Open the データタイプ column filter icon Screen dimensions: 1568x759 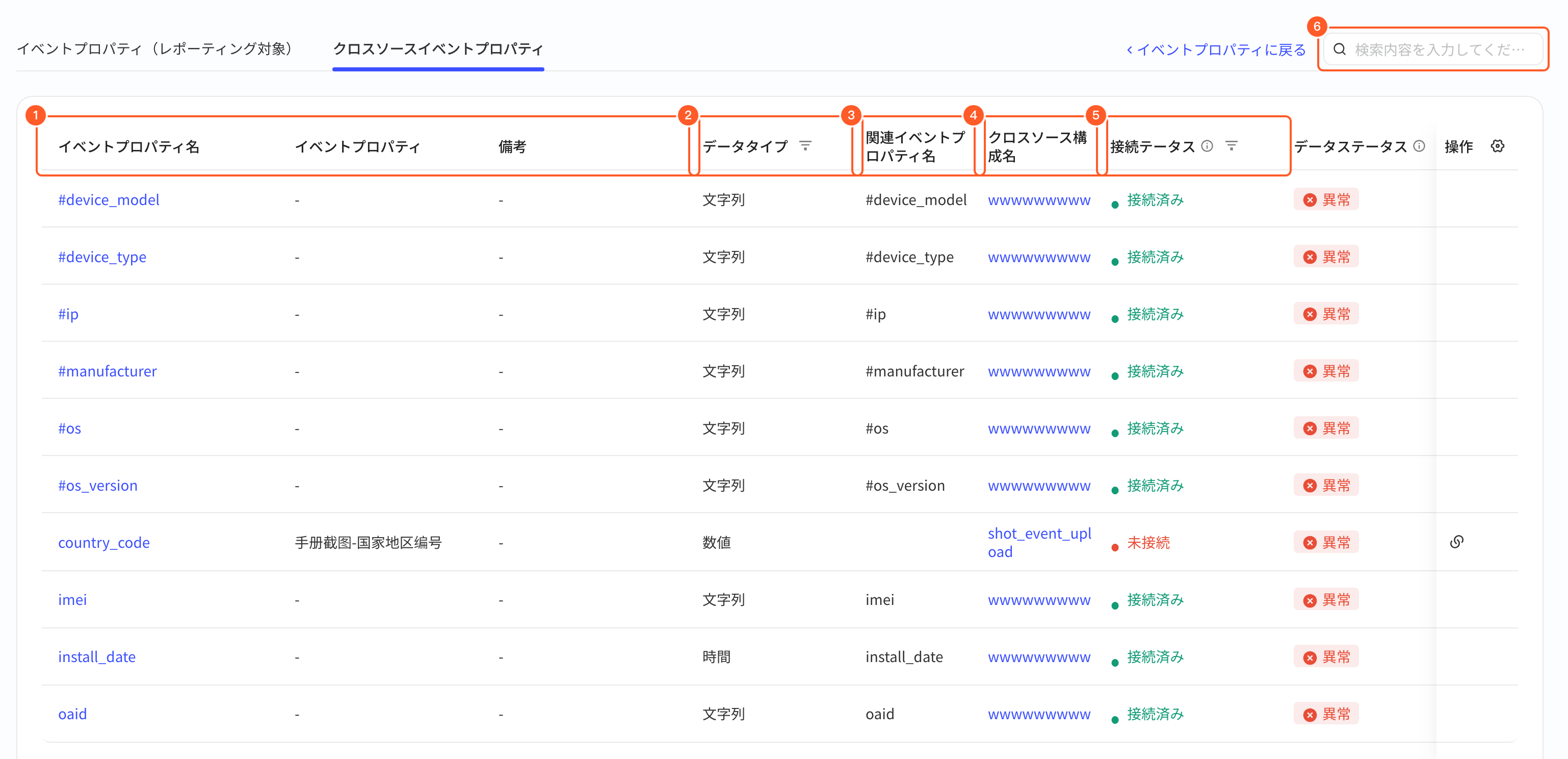tap(805, 146)
